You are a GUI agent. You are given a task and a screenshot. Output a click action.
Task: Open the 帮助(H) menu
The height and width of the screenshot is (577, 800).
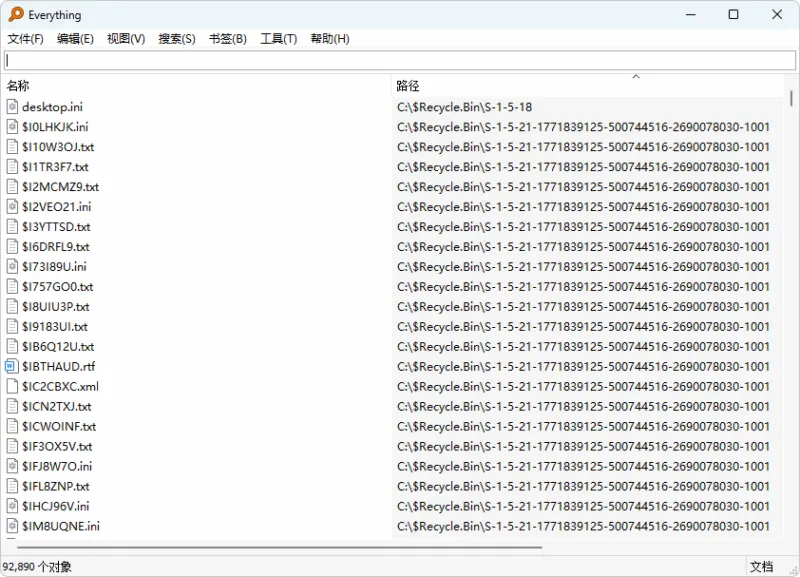pos(330,39)
